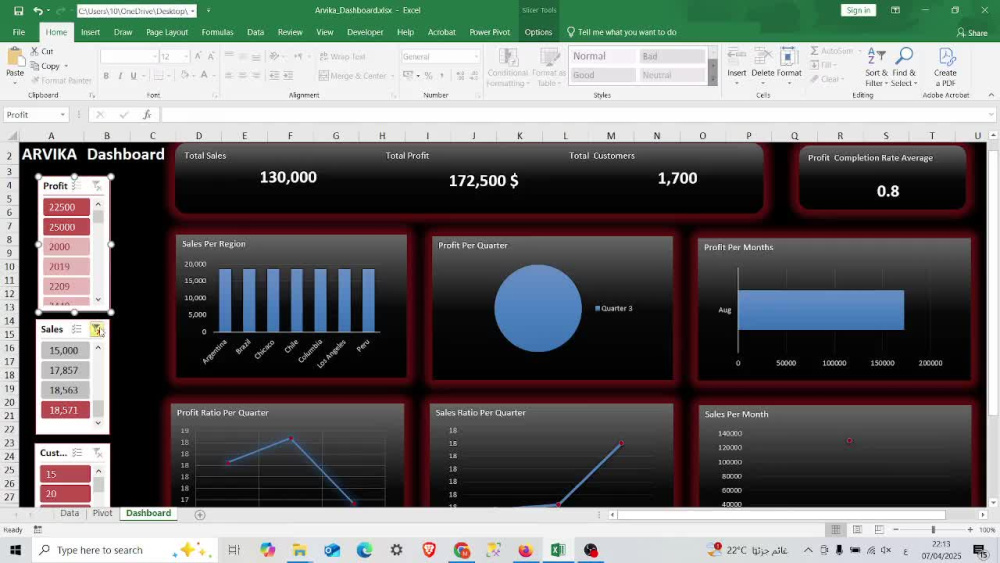Toggle Wrap Text

[342, 57]
